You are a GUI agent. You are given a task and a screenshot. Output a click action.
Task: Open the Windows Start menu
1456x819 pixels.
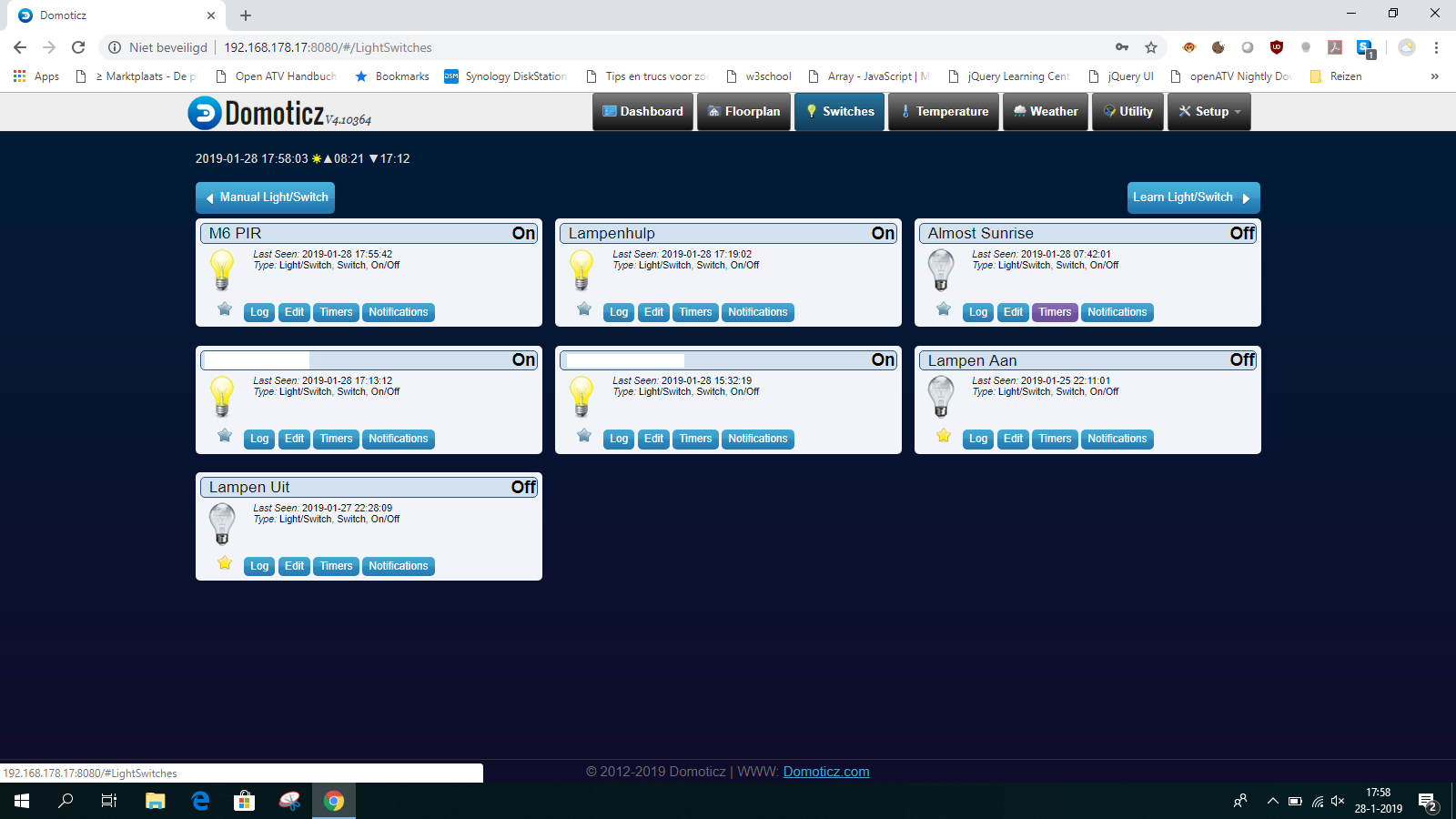(x=22, y=801)
